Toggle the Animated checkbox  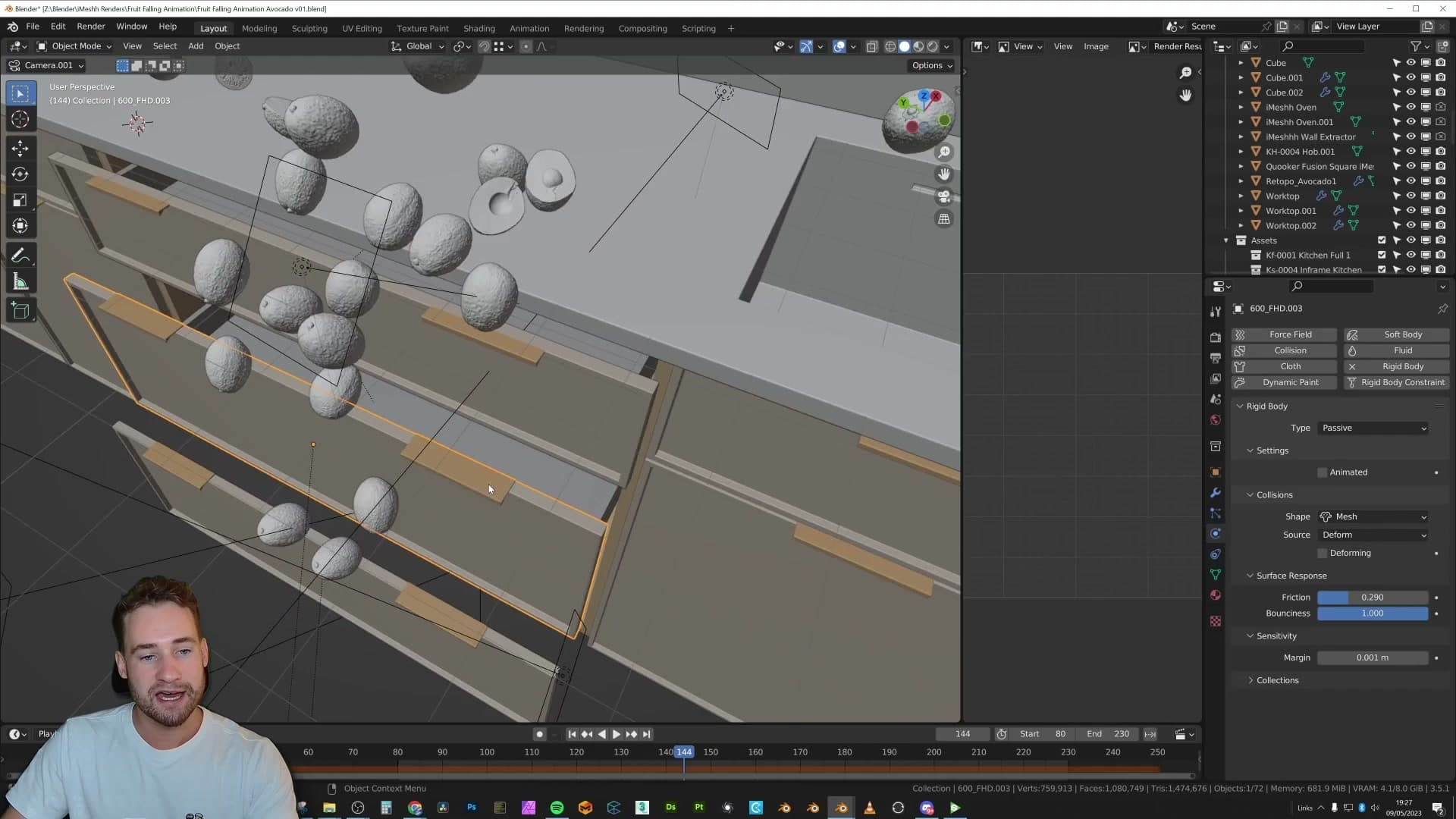coord(1323,472)
